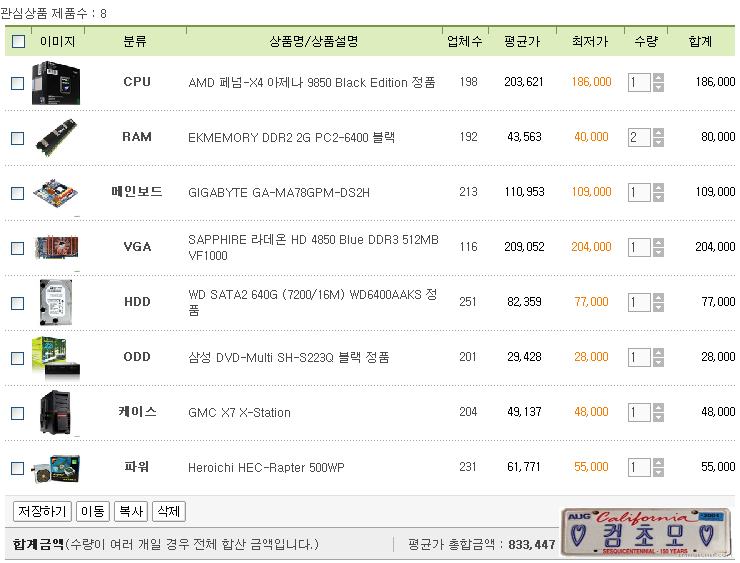The height and width of the screenshot is (563, 740).
Task: Open the Heroichi power supply thumbnail
Action: click(x=56, y=468)
